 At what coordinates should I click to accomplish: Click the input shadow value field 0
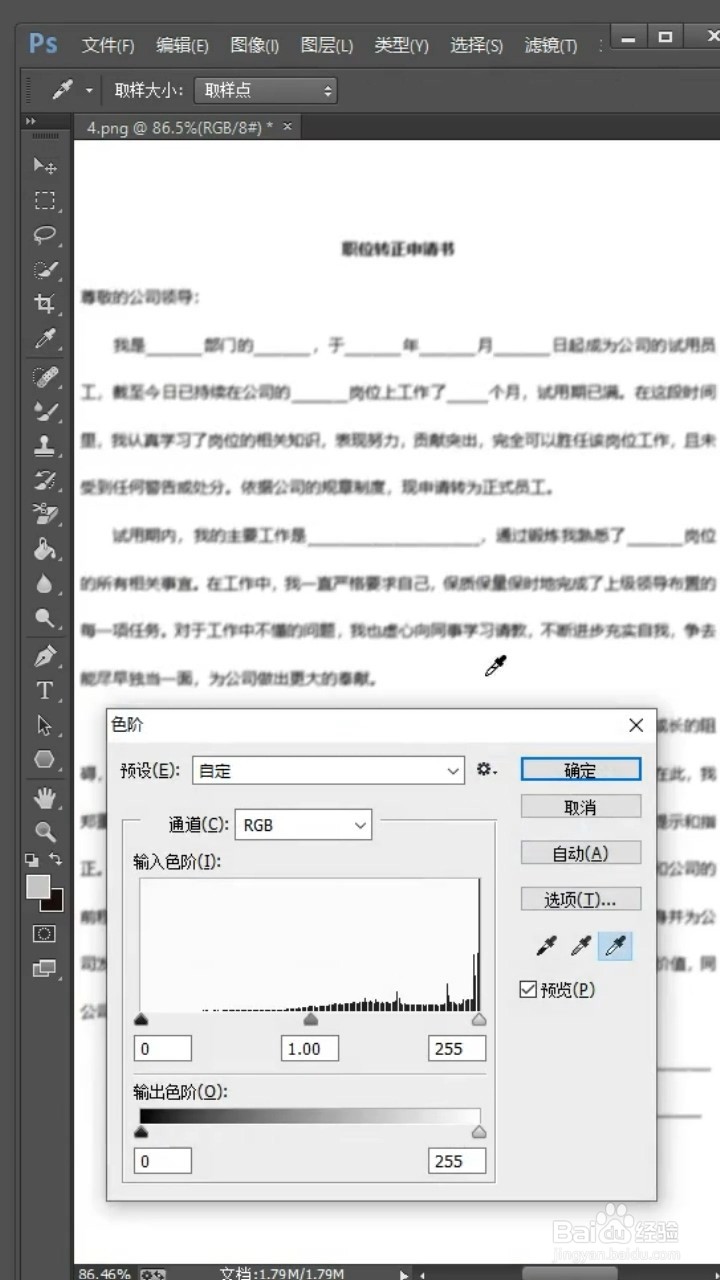tap(162, 1048)
